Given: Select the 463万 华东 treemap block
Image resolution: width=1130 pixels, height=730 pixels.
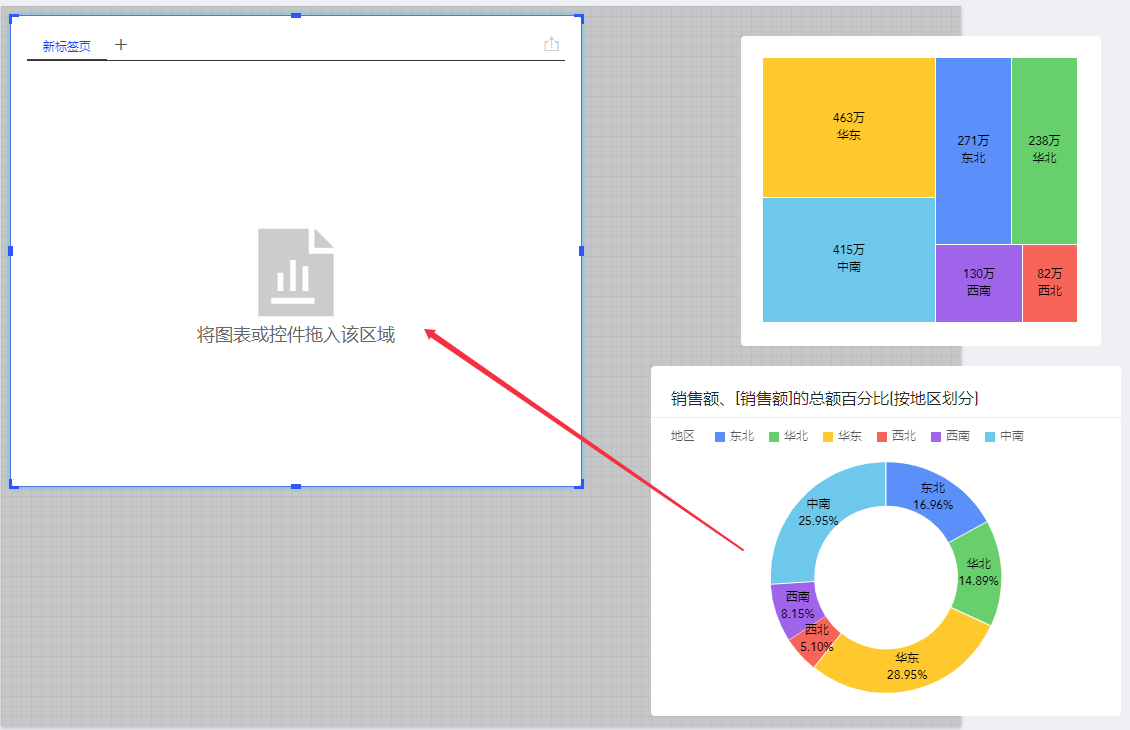Looking at the screenshot, I should click(x=849, y=127).
